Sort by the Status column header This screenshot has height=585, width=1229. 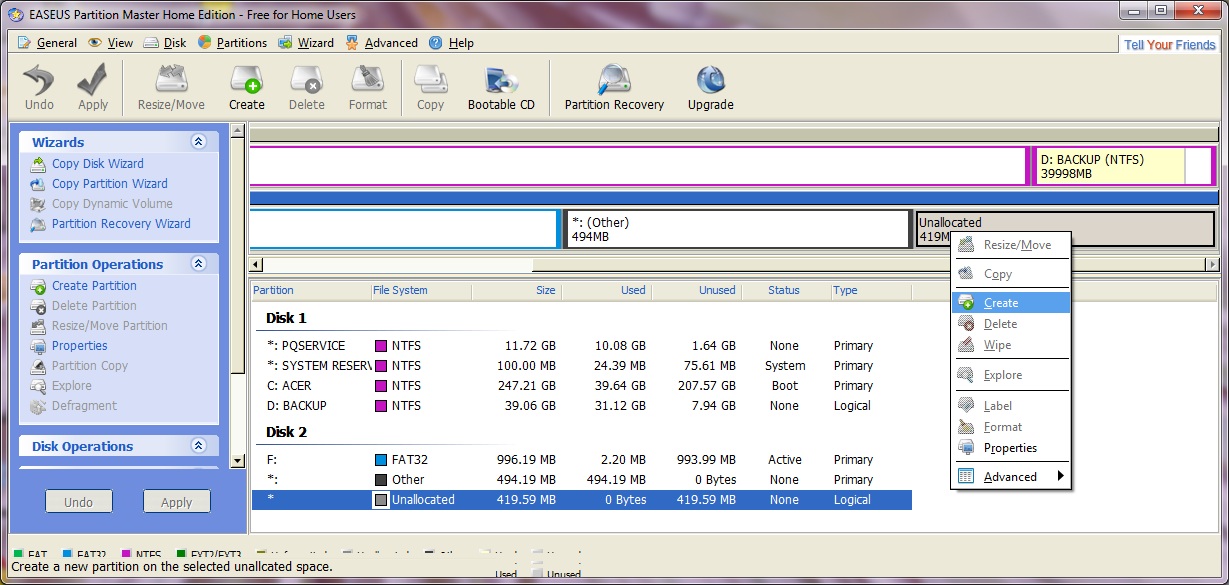[x=786, y=291]
